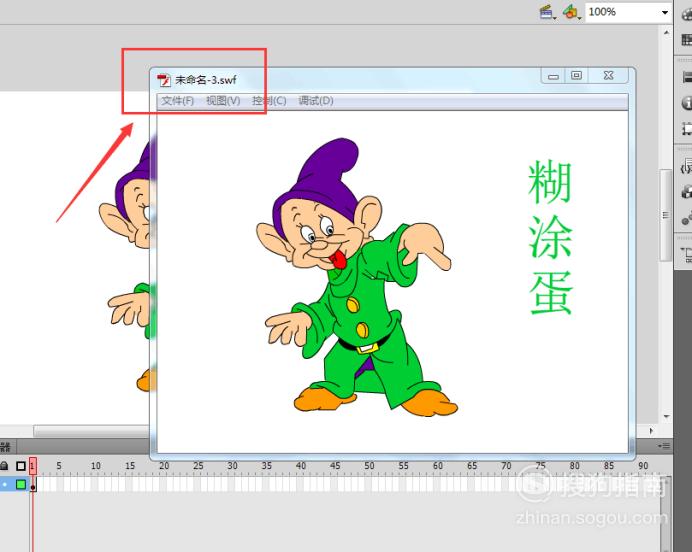This screenshot has width=692, height=552.
Task: Click frame 45 on the timeline ruler
Action: pyautogui.click(x=335, y=466)
